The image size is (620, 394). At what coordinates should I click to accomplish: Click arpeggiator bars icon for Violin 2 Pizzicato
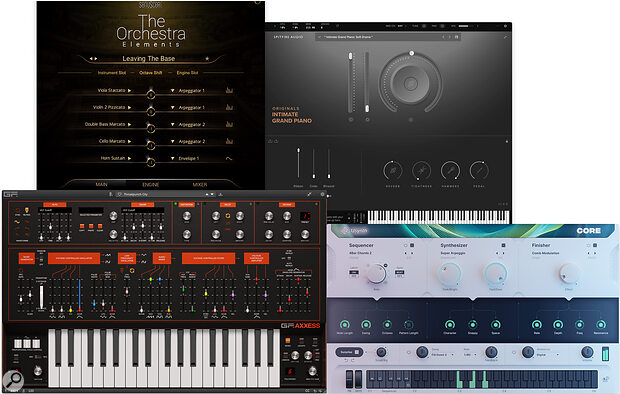[229, 107]
